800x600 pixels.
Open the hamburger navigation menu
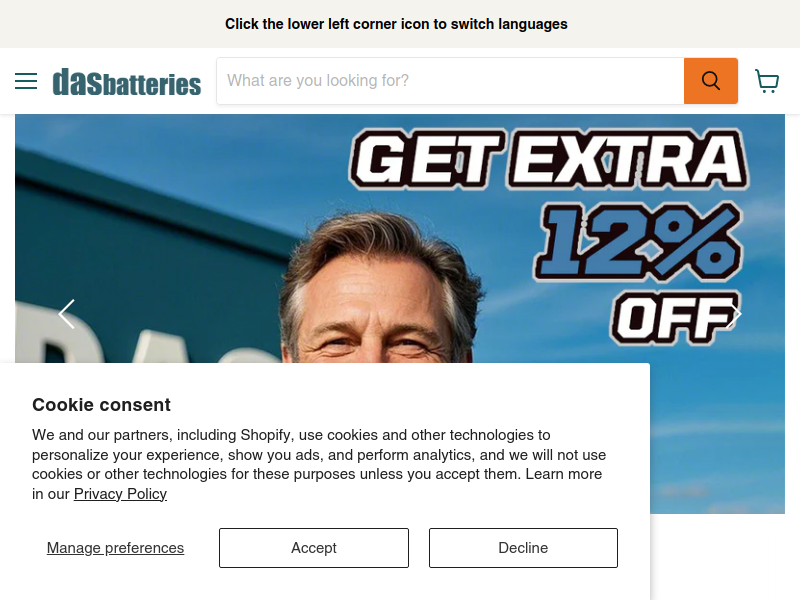[26, 81]
